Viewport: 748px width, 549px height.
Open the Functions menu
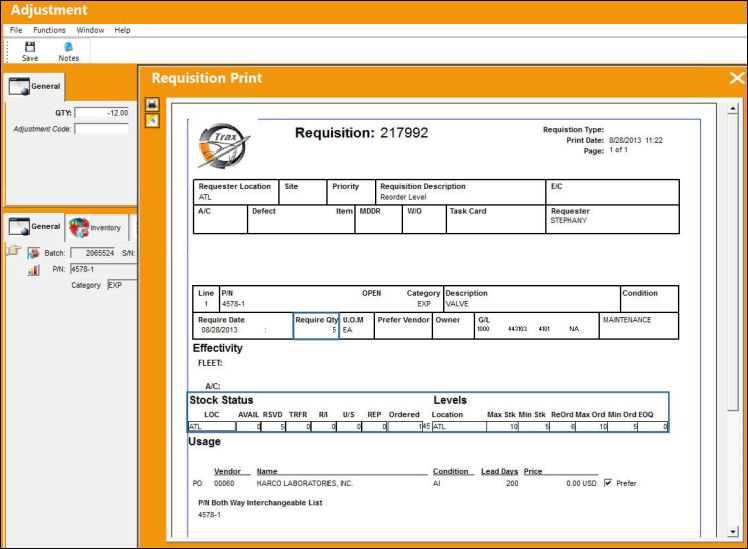pyautogui.click(x=50, y=30)
